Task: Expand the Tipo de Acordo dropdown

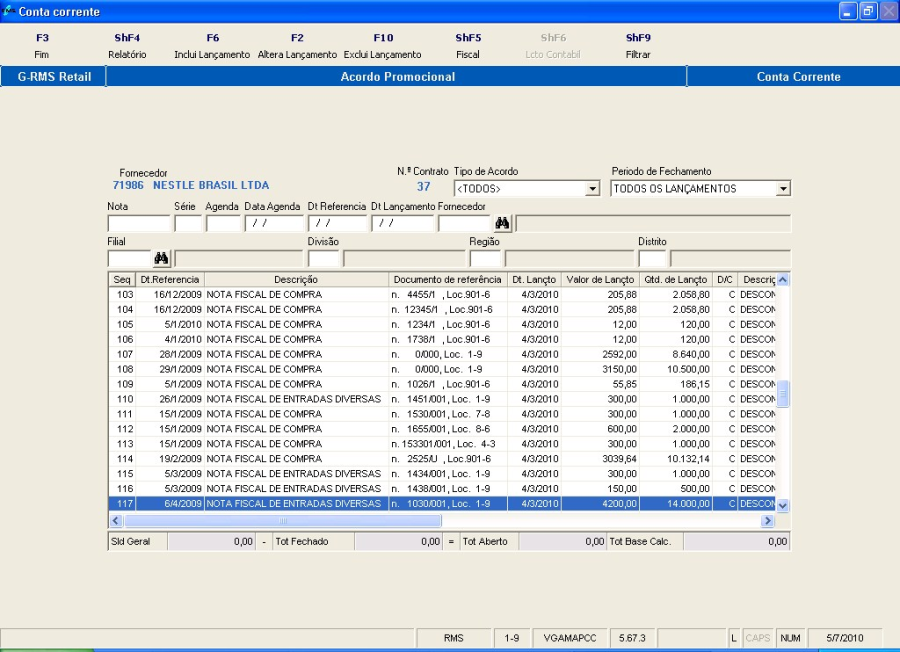Action: (592, 189)
